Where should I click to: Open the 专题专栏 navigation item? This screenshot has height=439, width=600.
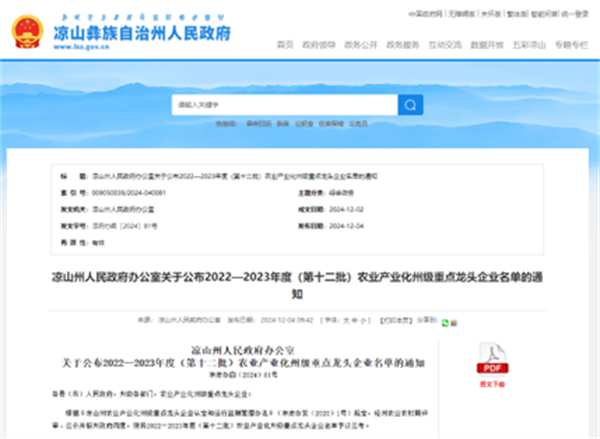[570, 46]
